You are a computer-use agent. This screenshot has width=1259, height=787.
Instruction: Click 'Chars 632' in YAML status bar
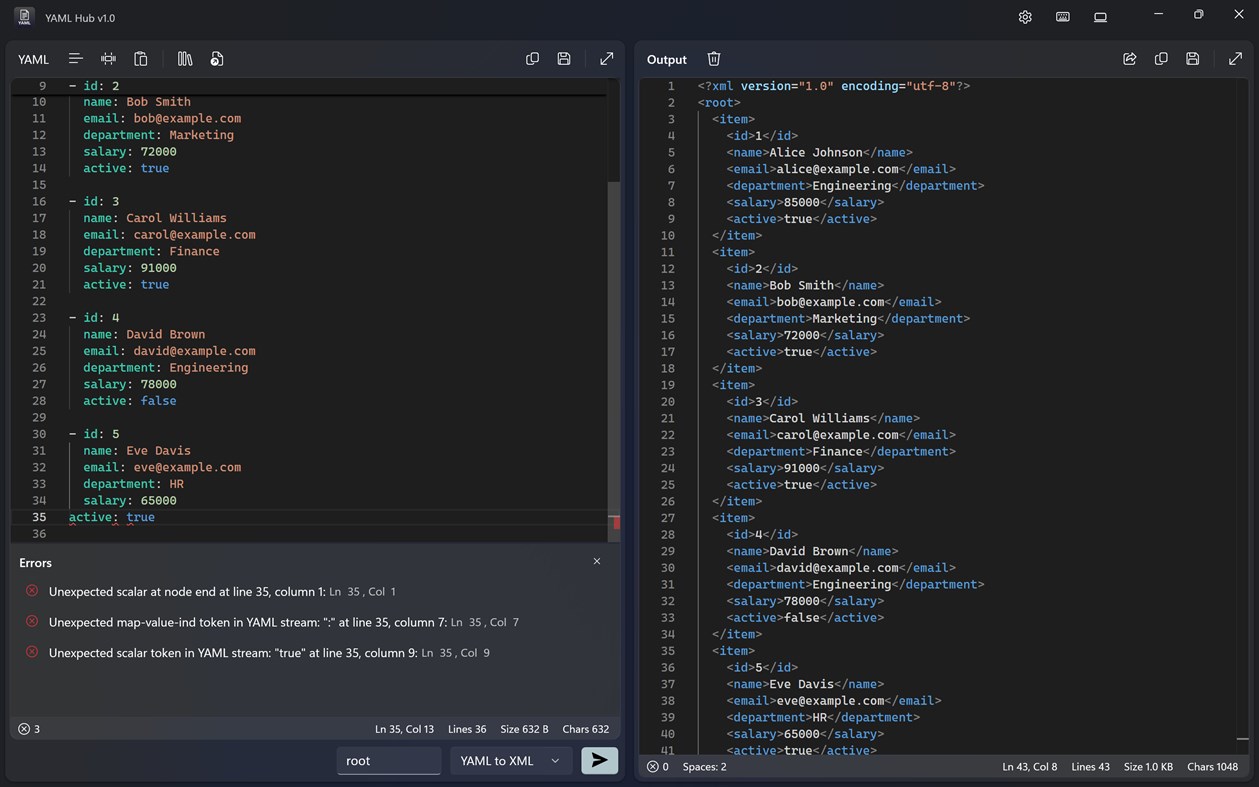pyautogui.click(x=586, y=729)
